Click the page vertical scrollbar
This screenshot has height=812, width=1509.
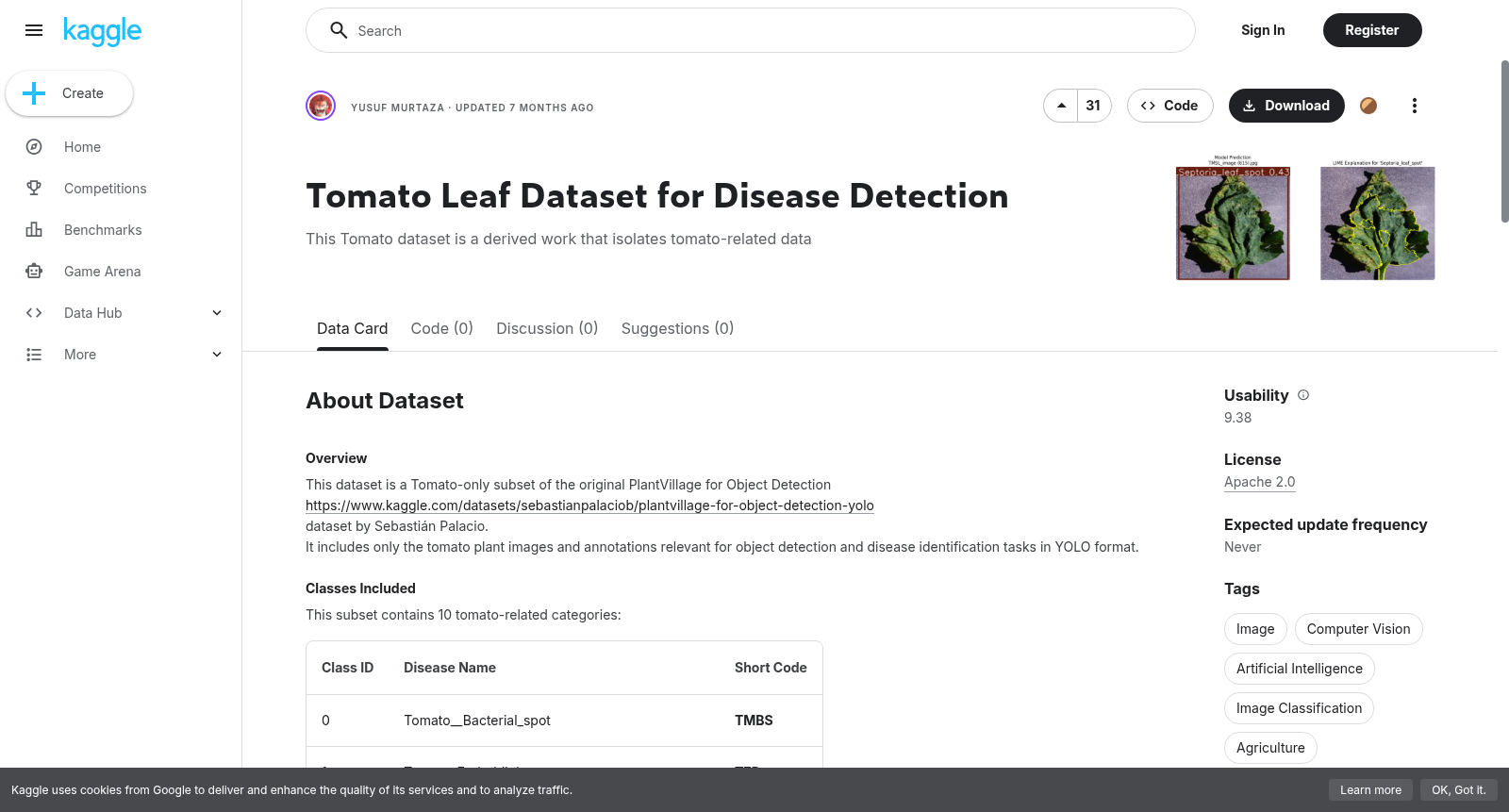1504,141
